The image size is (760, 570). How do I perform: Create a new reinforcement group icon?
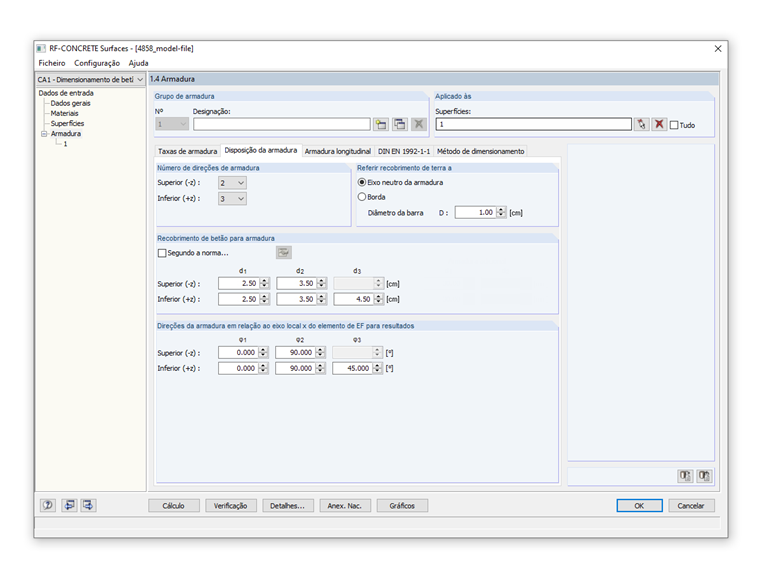tap(381, 125)
